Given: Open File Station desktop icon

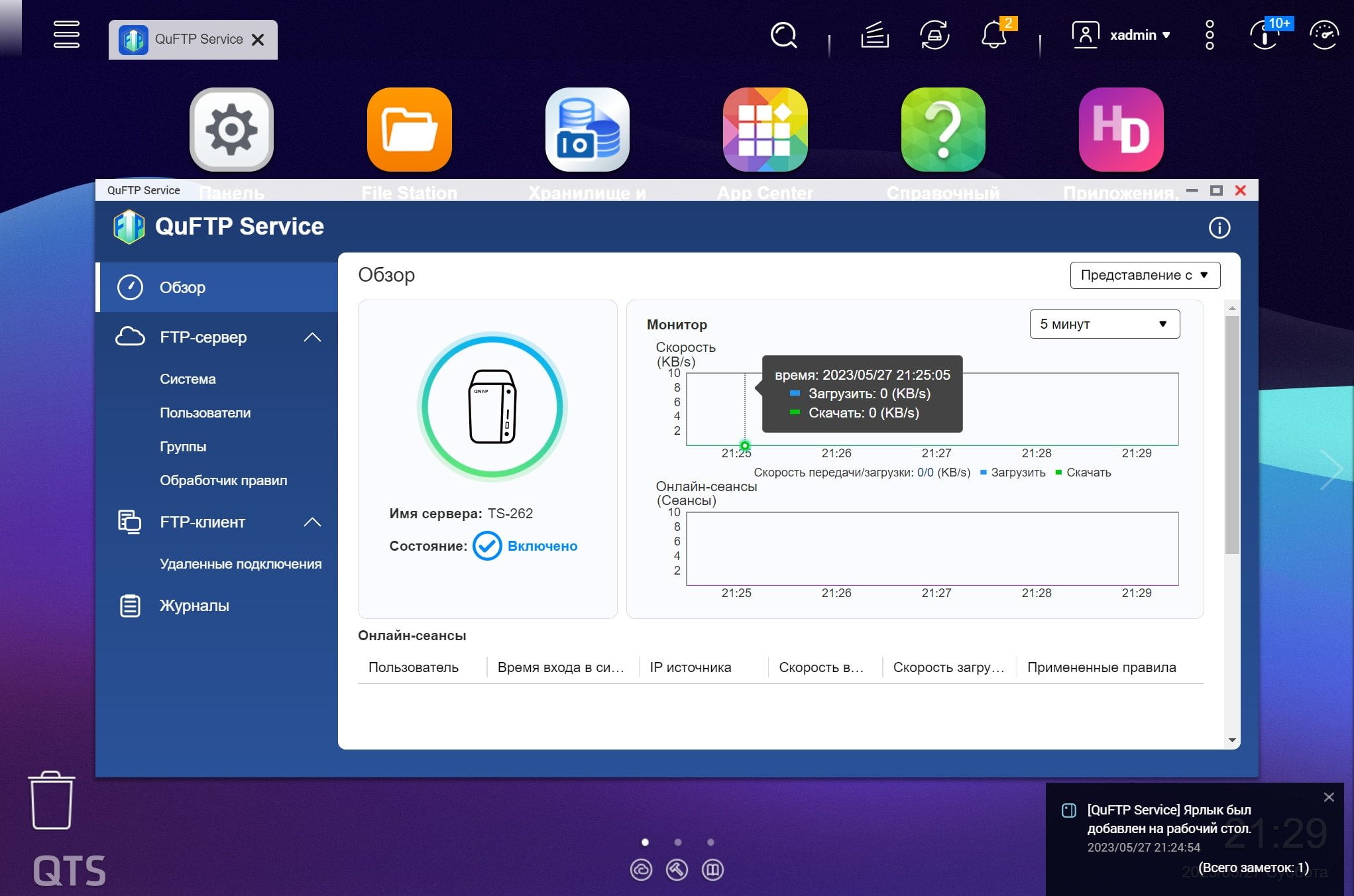Looking at the screenshot, I should coord(409,130).
